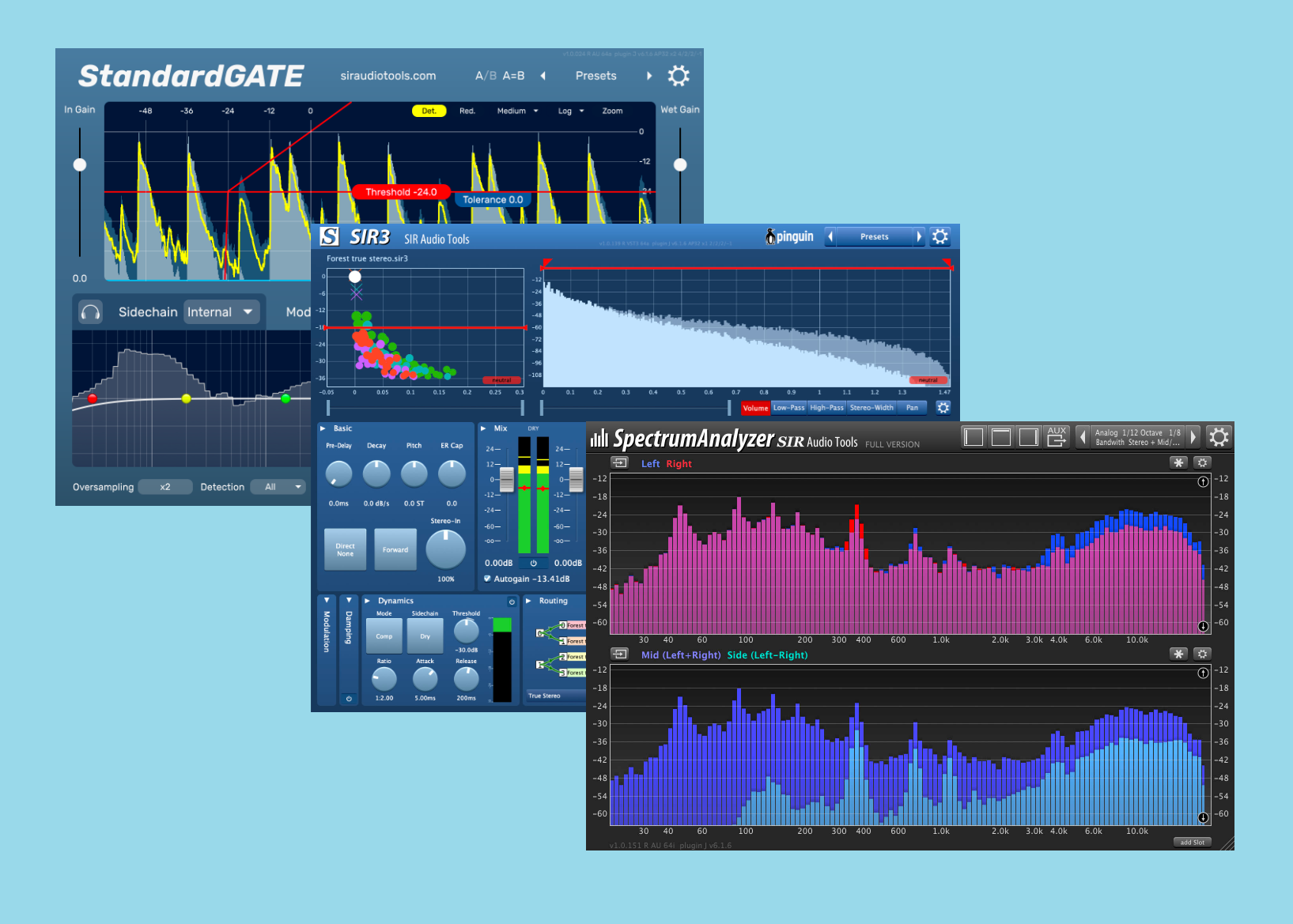This screenshot has width=1293, height=924.
Task: Open the Detection 'All' dropdown
Action: (278, 486)
